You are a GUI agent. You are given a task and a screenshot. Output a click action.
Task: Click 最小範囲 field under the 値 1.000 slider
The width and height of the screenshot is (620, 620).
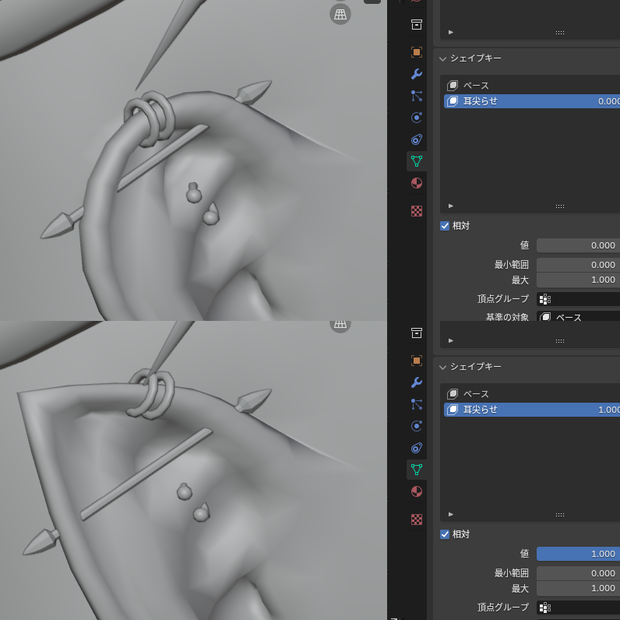[578, 573]
